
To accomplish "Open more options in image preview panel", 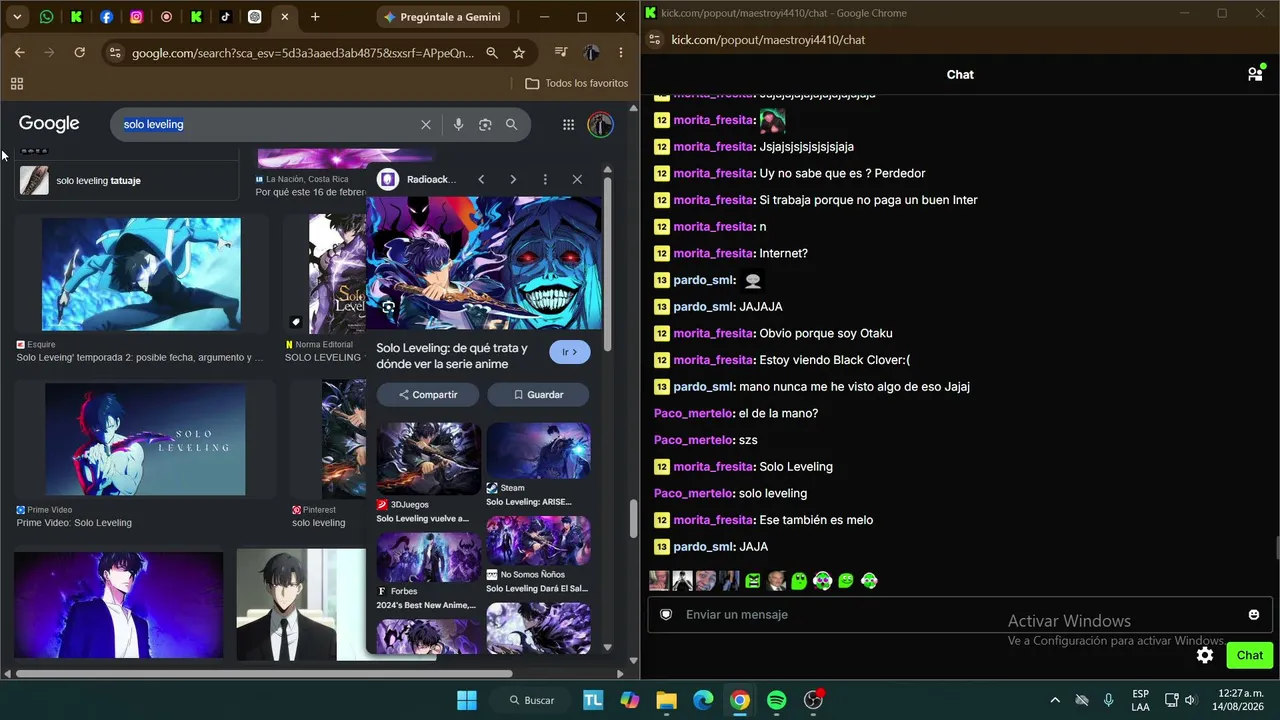I will (x=545, y=180).
